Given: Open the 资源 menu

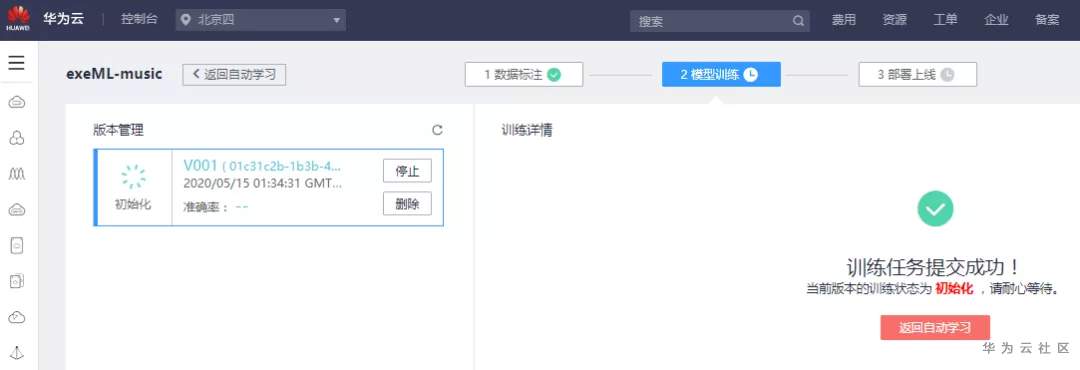Looking at the screenshot, I should (x=895, y=20).
